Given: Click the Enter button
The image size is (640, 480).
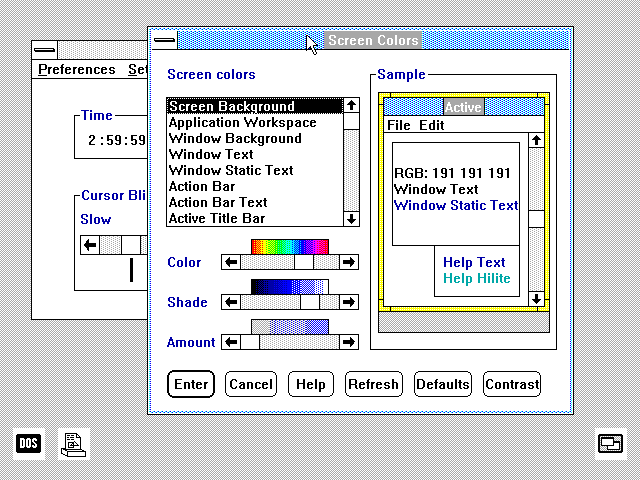Looking at the screenshot, I should [191, 384].
